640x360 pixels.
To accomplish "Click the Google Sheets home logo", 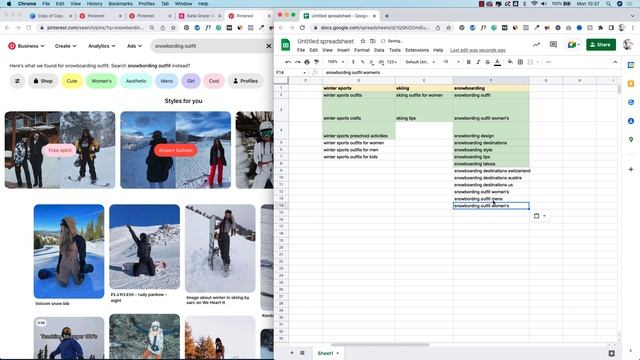I will [285, 45].
